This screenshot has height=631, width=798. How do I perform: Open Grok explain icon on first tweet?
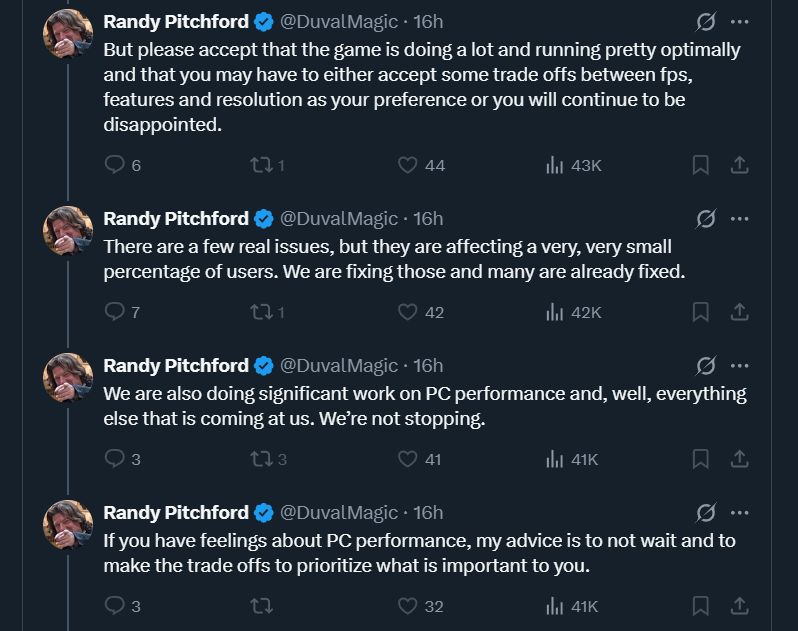pos(705,22)
